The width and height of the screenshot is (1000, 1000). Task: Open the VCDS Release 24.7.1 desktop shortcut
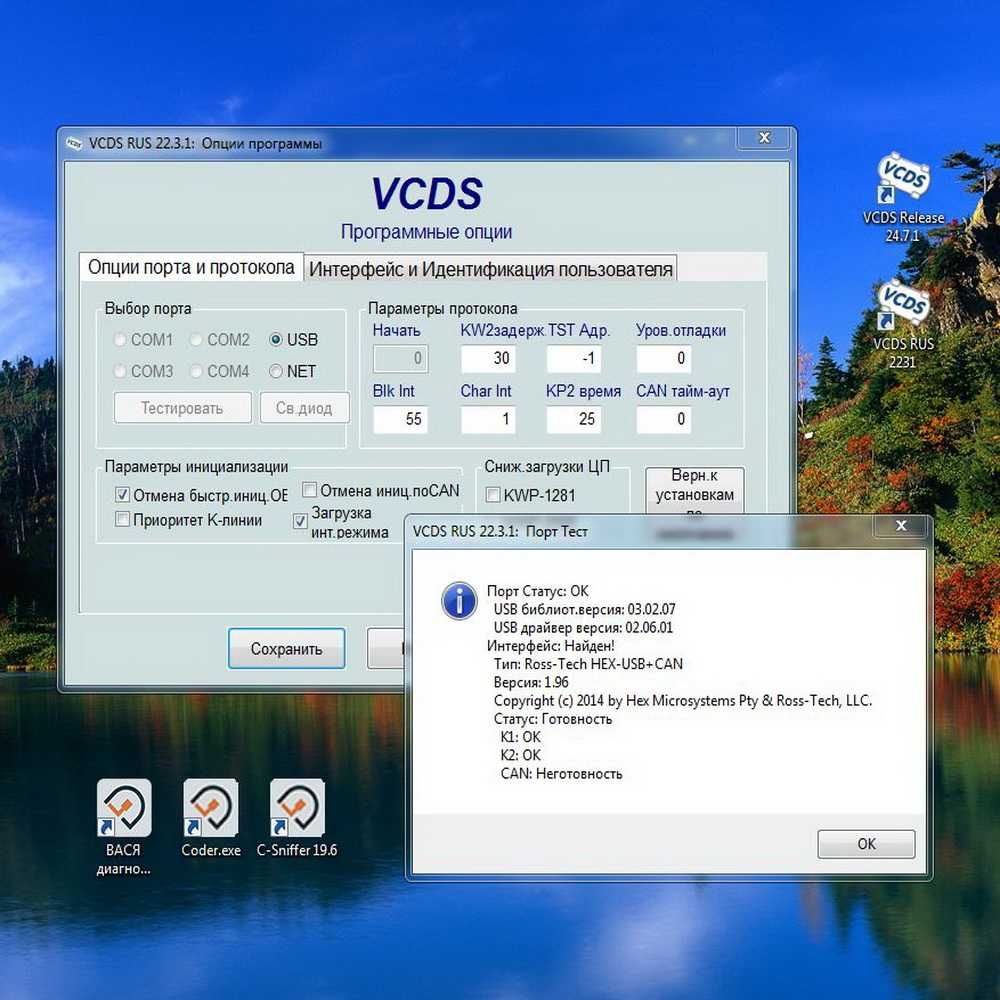903,196
